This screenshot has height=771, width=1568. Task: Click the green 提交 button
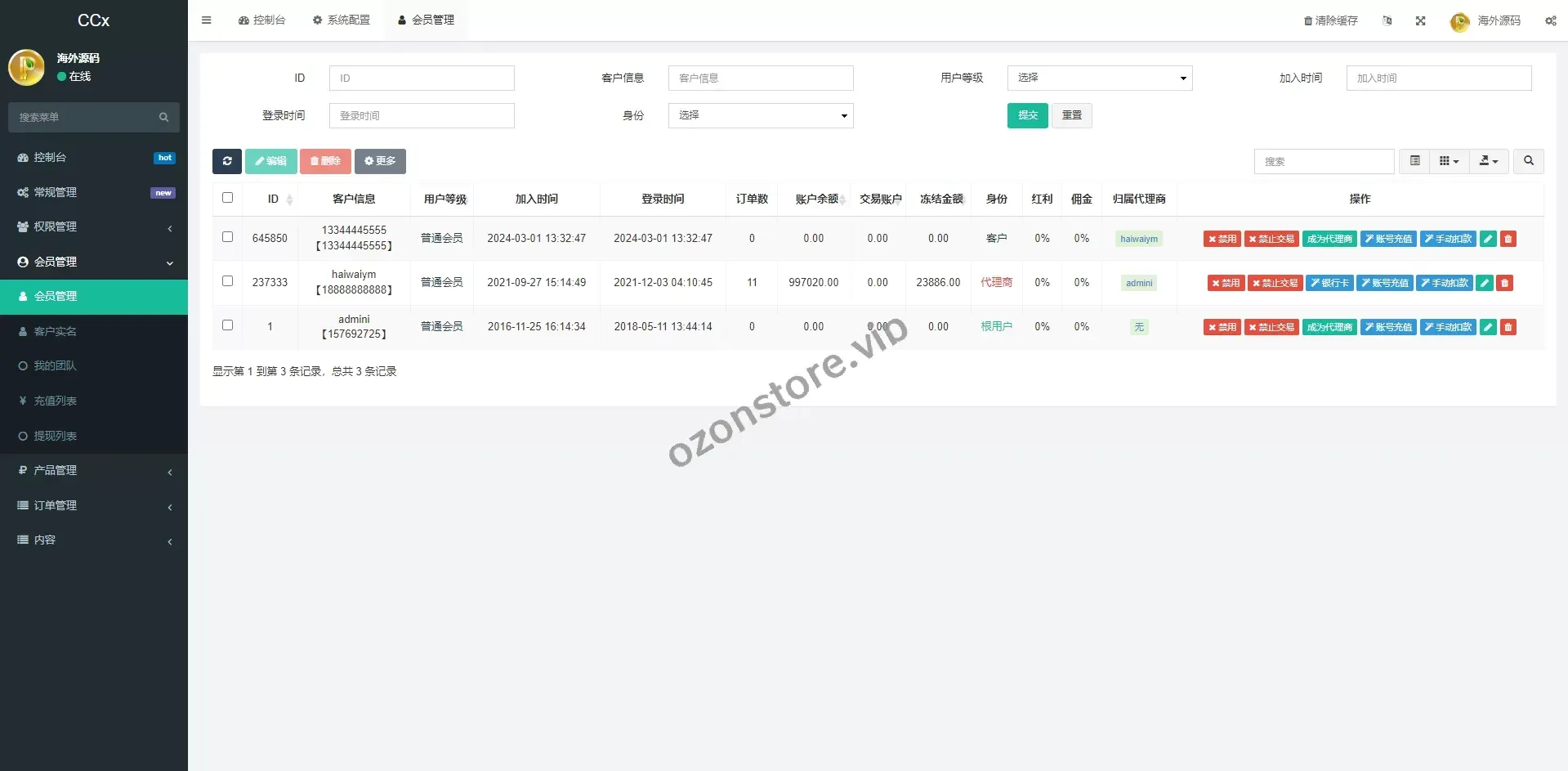click(x=1027, y=115)
